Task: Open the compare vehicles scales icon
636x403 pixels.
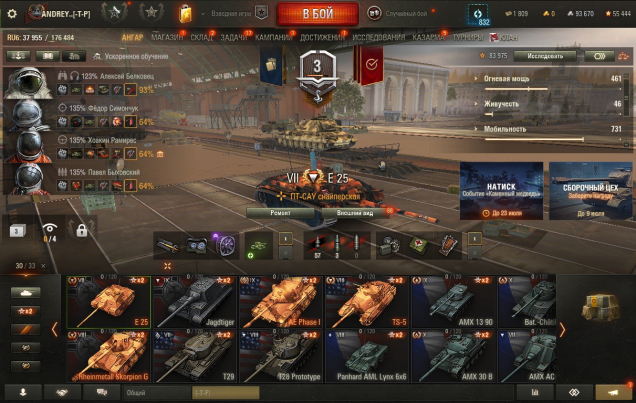Action: coord(623,56)
